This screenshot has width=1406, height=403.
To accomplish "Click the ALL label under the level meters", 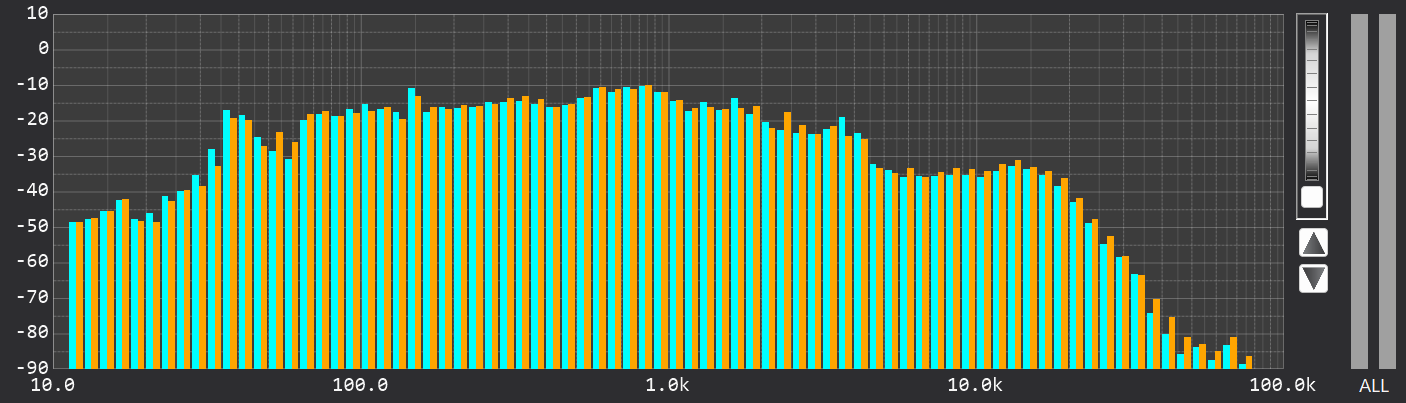I will [x=1373, y=386].
